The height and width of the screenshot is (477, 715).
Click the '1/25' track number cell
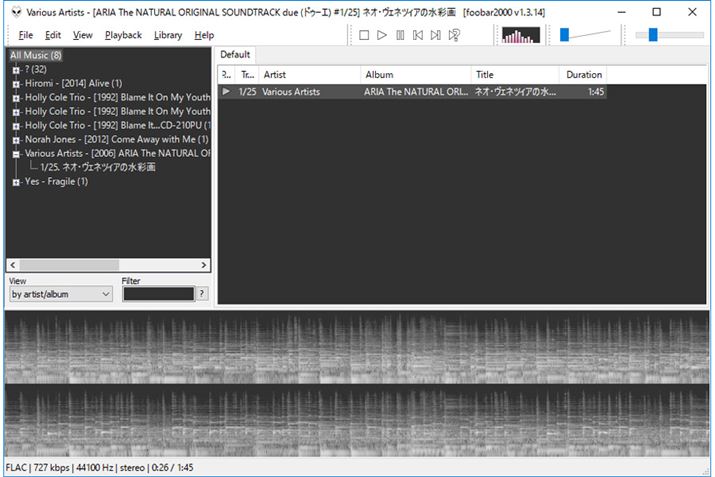click(x=248, y=92)
